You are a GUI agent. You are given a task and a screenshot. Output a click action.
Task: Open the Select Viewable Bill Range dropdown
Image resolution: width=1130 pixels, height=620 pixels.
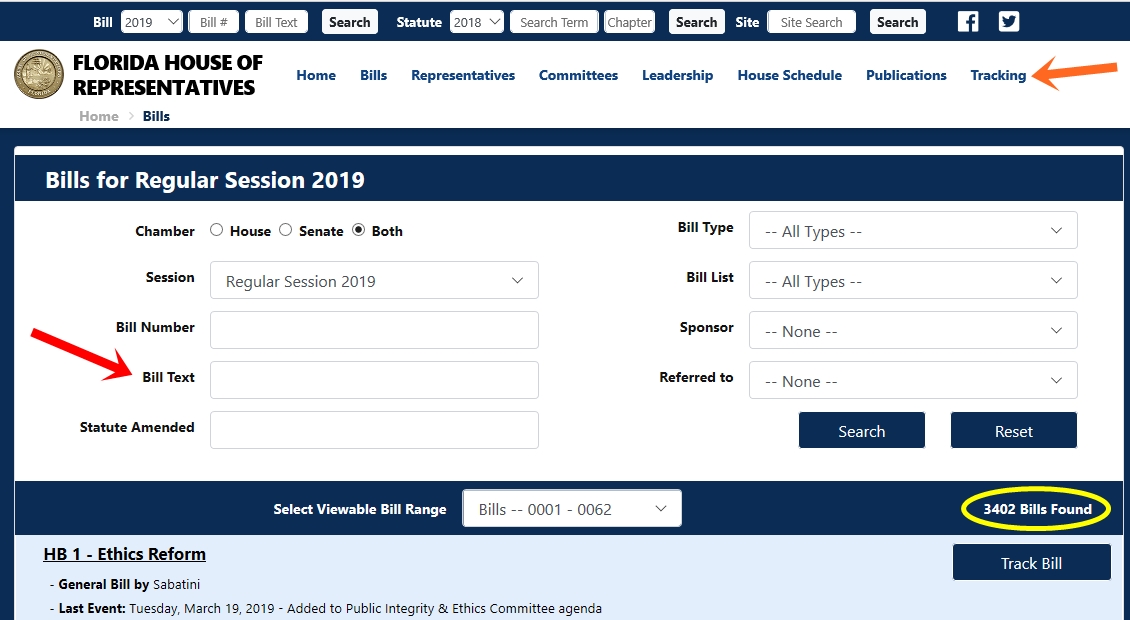coord(571,508)
